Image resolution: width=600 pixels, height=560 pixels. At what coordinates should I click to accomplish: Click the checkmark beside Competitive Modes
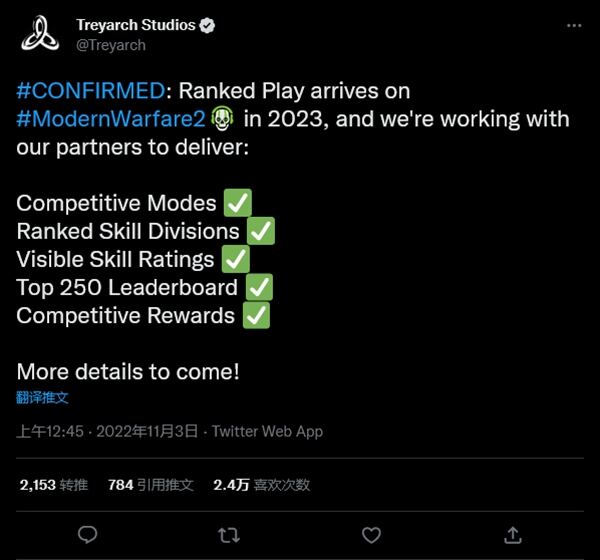237,204
